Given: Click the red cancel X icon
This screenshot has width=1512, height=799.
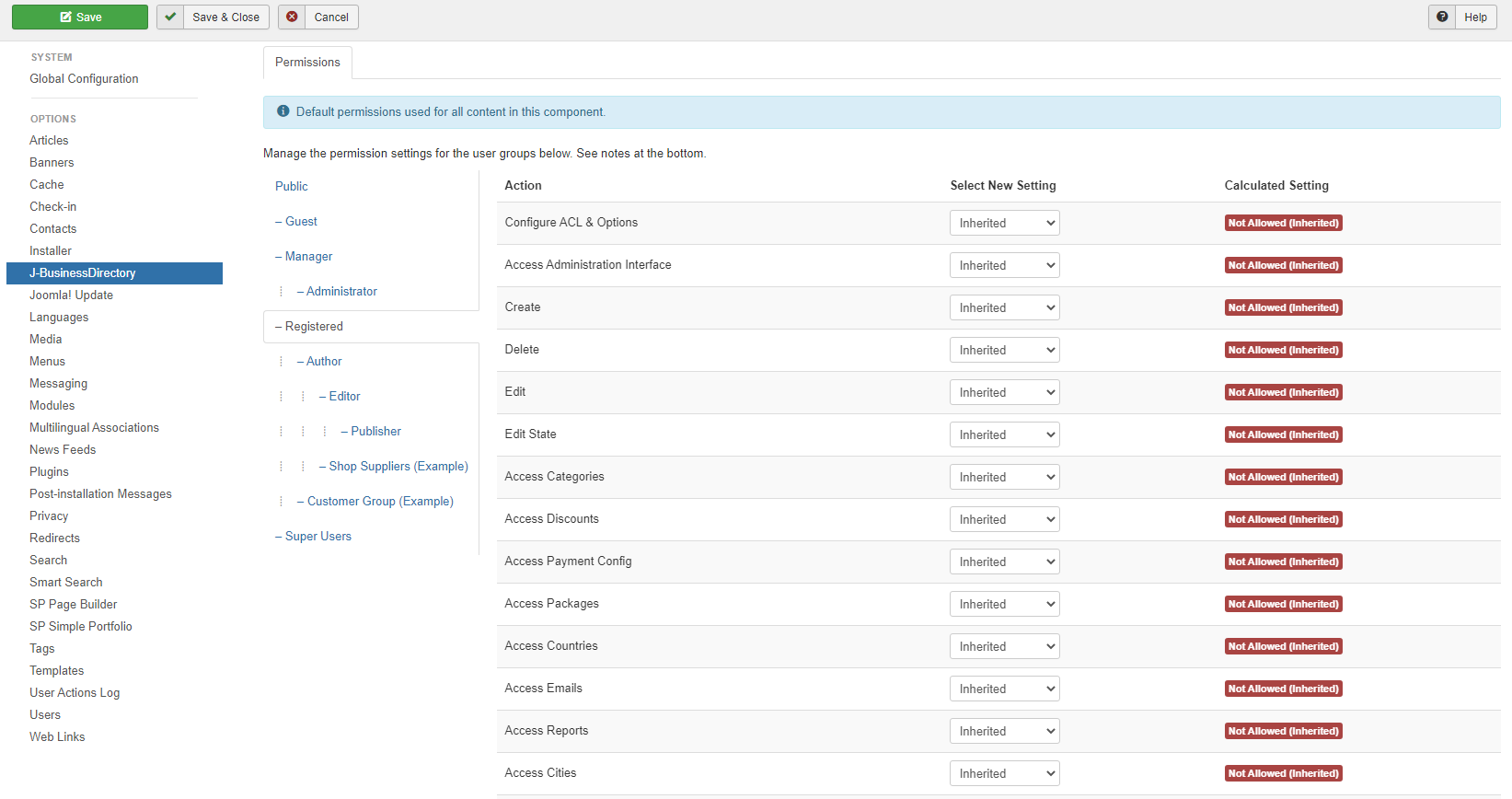Looking at the screenshot, I should (292, 17).
